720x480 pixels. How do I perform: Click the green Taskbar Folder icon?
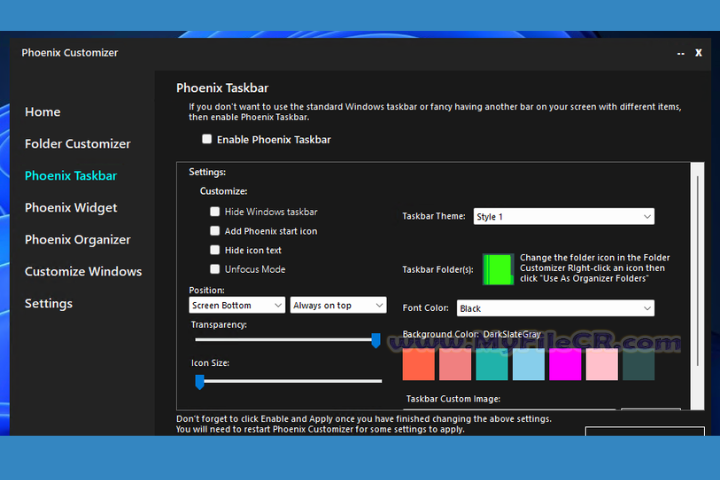(498, 269)
